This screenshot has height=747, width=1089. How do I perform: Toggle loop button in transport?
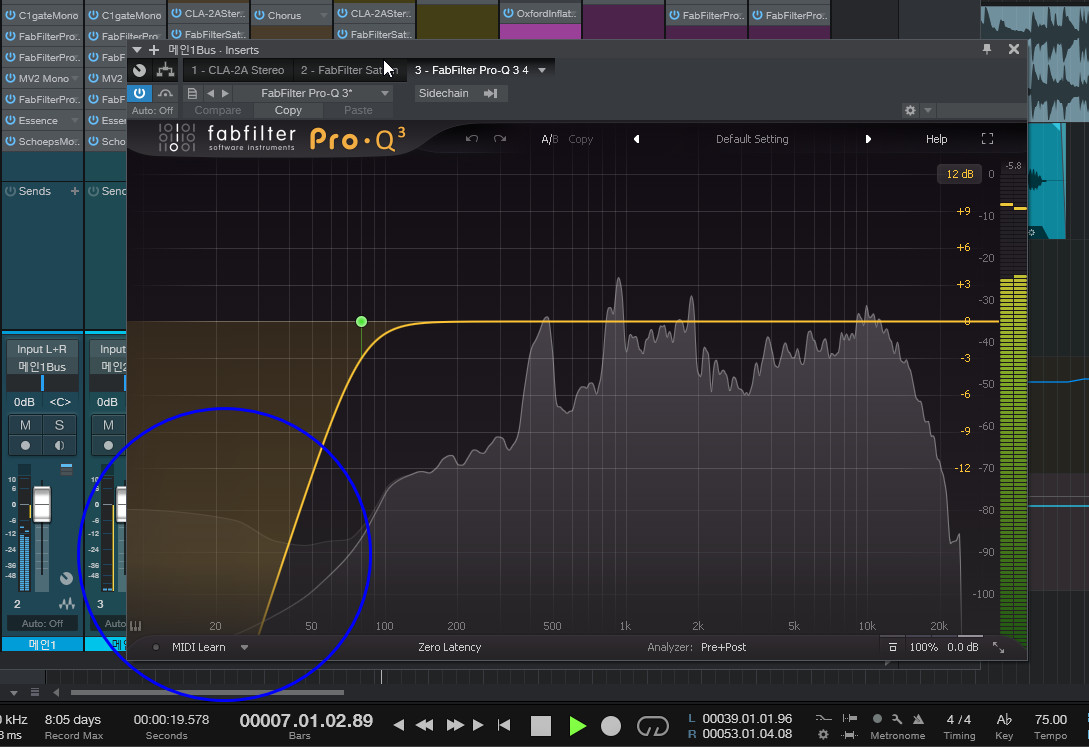coord(652,726)
